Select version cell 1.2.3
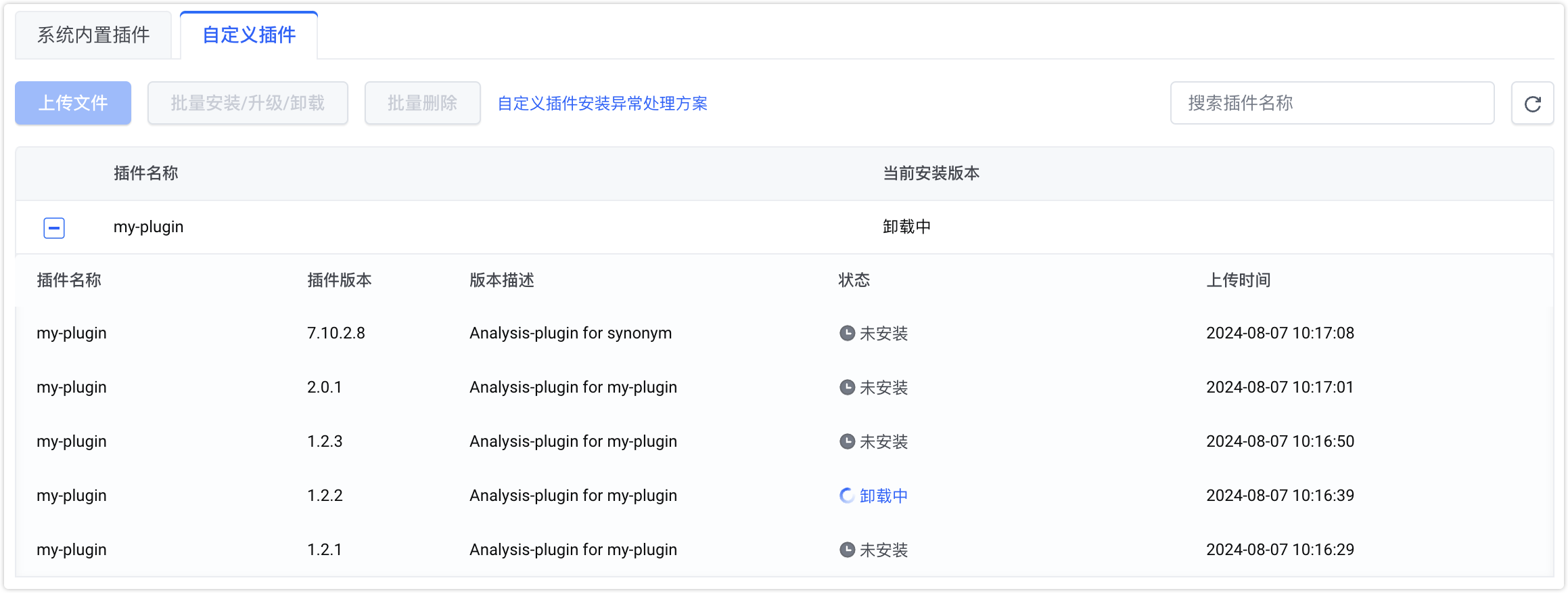This screenshot has width=1568, height=593. pos(325,441)
